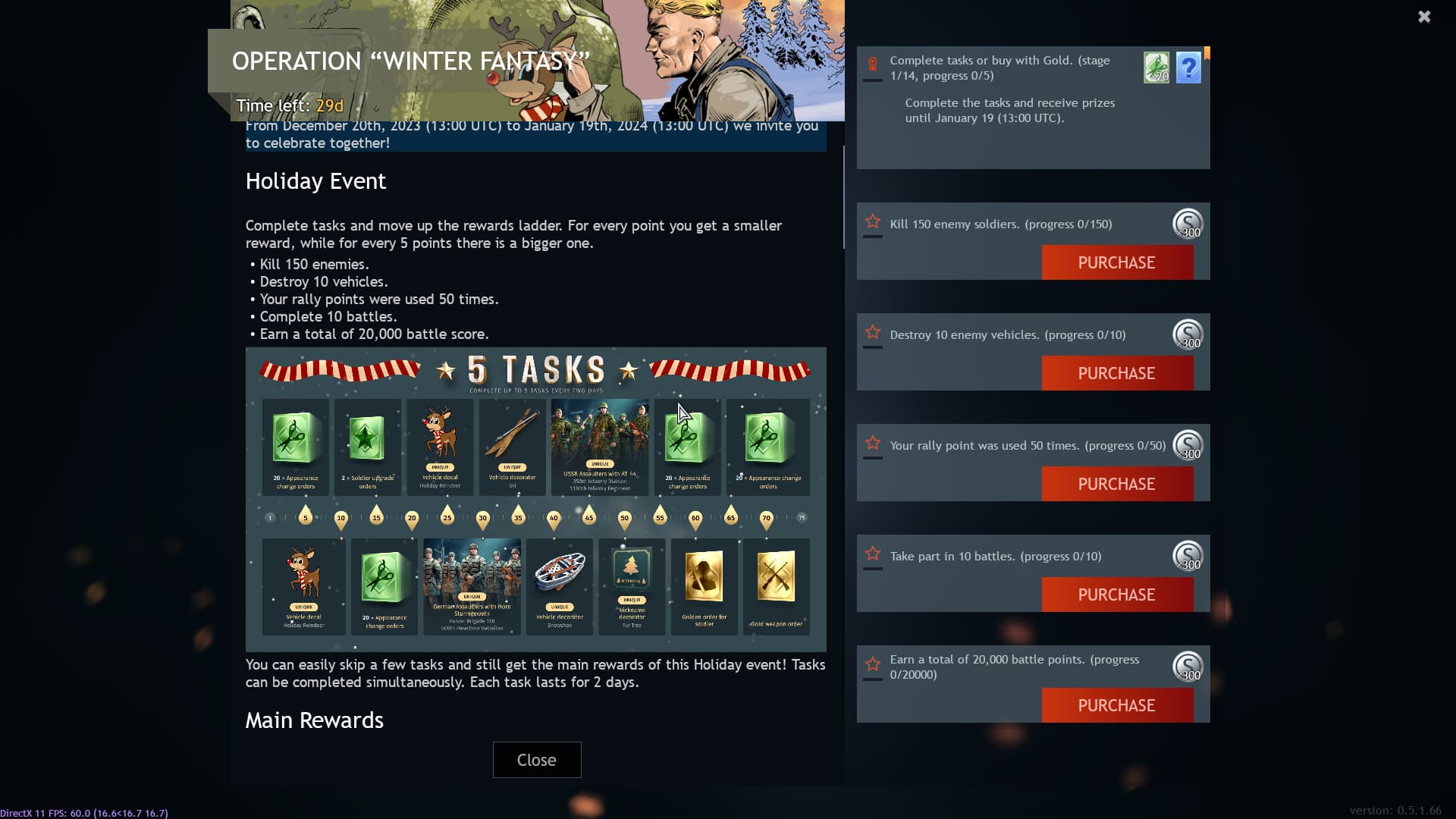
Task: Toggle favorite star for rally point task
Action: pos(873,443)
